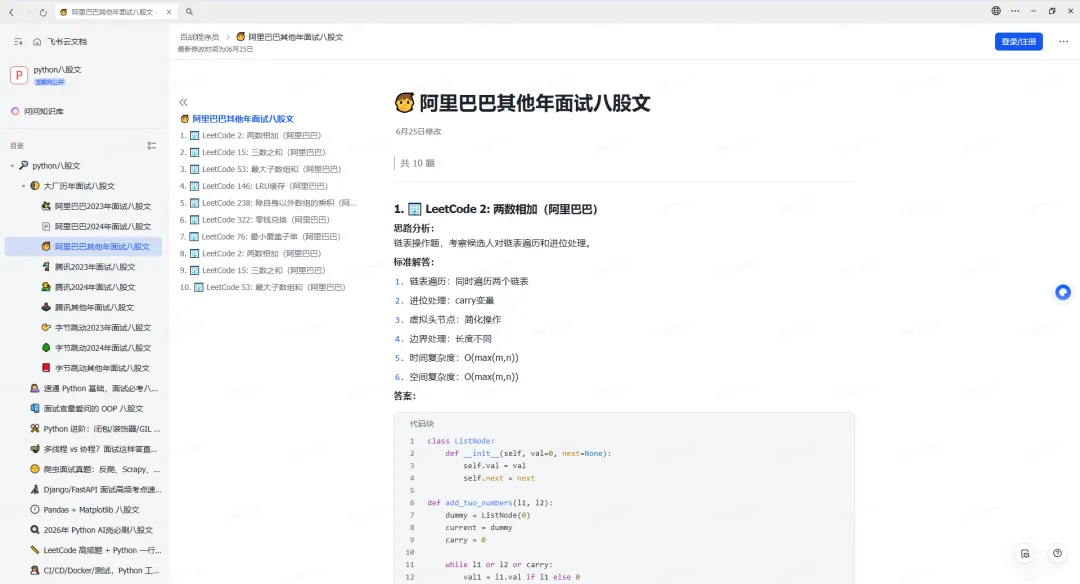Collapse the left sidebar with menu icon
This screenshot has height=584, width=1080.
click(18, 41)
